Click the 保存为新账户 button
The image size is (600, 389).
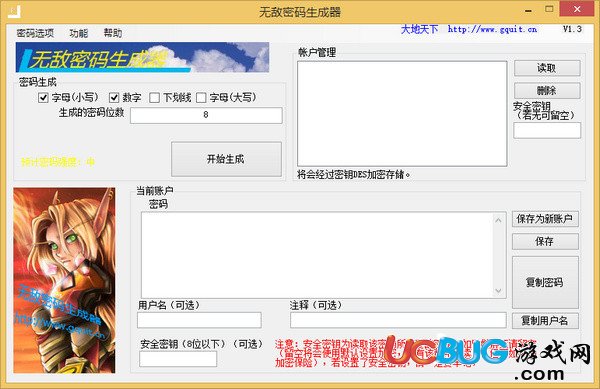tap(545, 219)
